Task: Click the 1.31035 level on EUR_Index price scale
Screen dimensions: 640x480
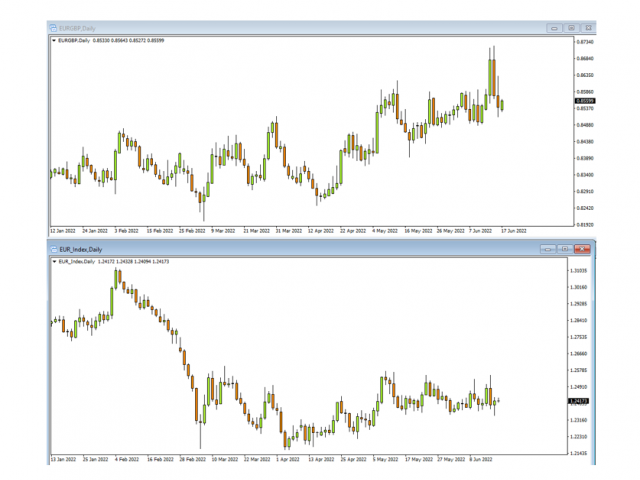Action: [578, 271]
